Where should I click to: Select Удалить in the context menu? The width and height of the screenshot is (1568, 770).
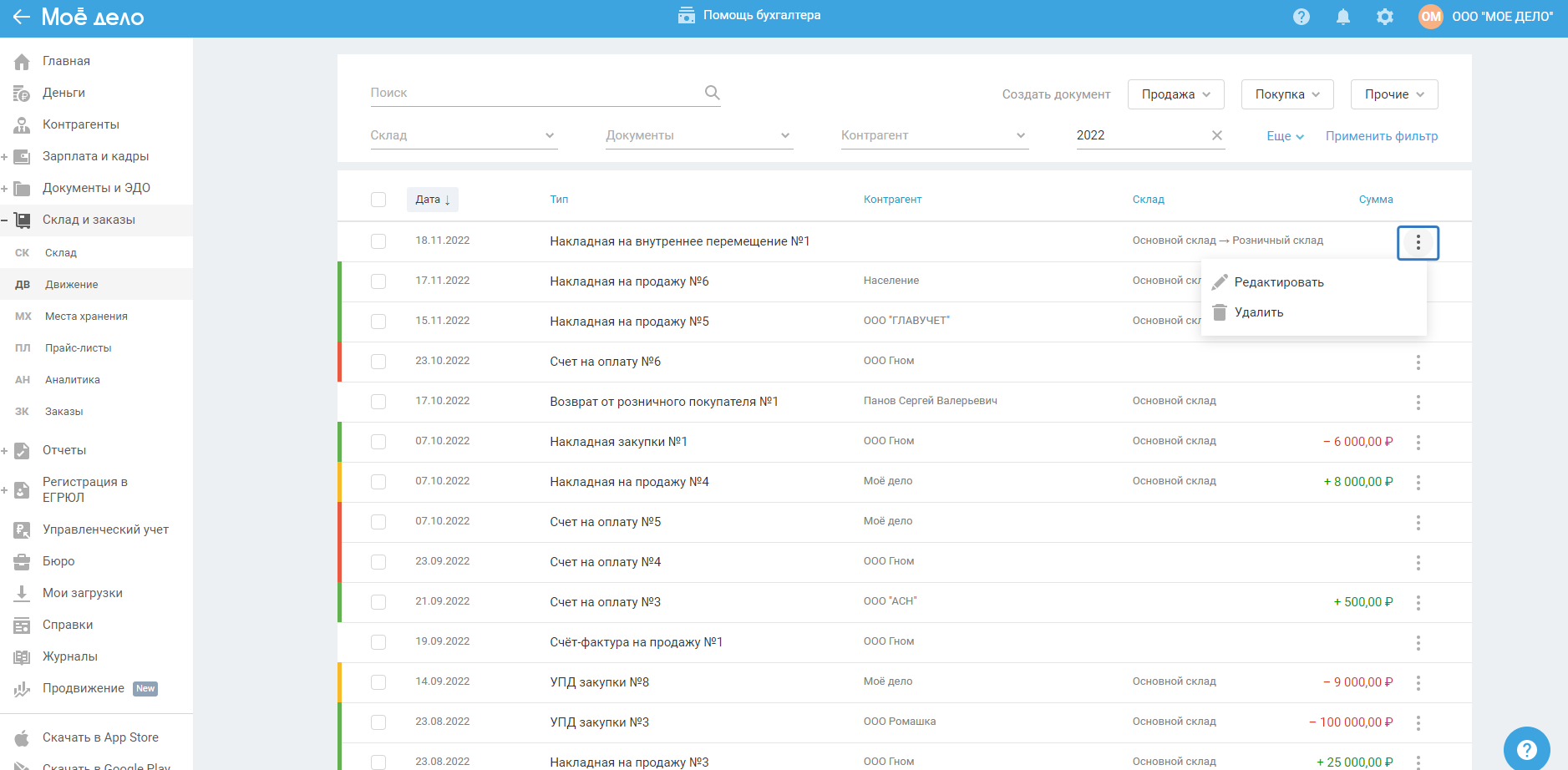coord(1258,312)
